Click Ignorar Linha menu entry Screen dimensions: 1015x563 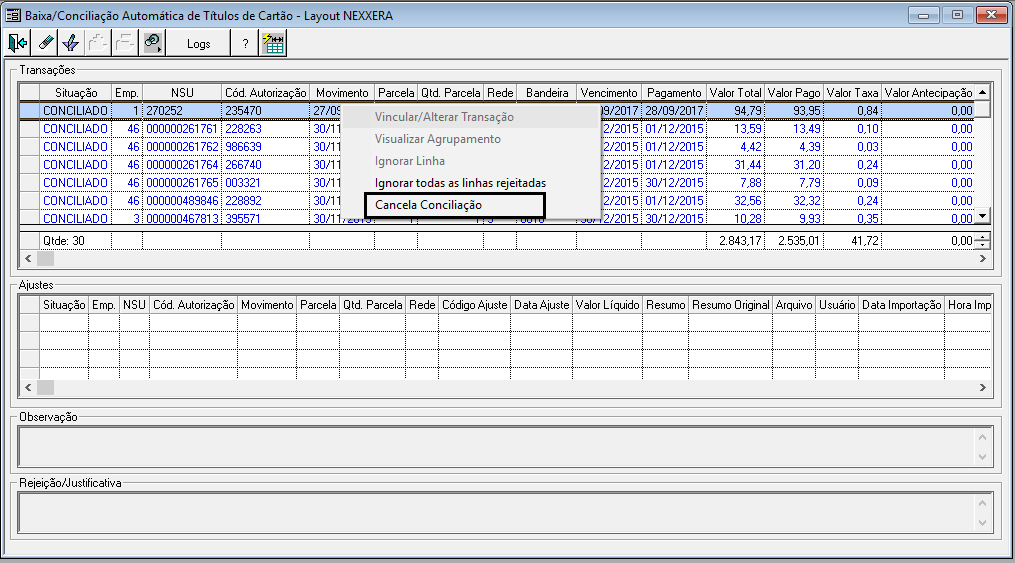point(410,161)
